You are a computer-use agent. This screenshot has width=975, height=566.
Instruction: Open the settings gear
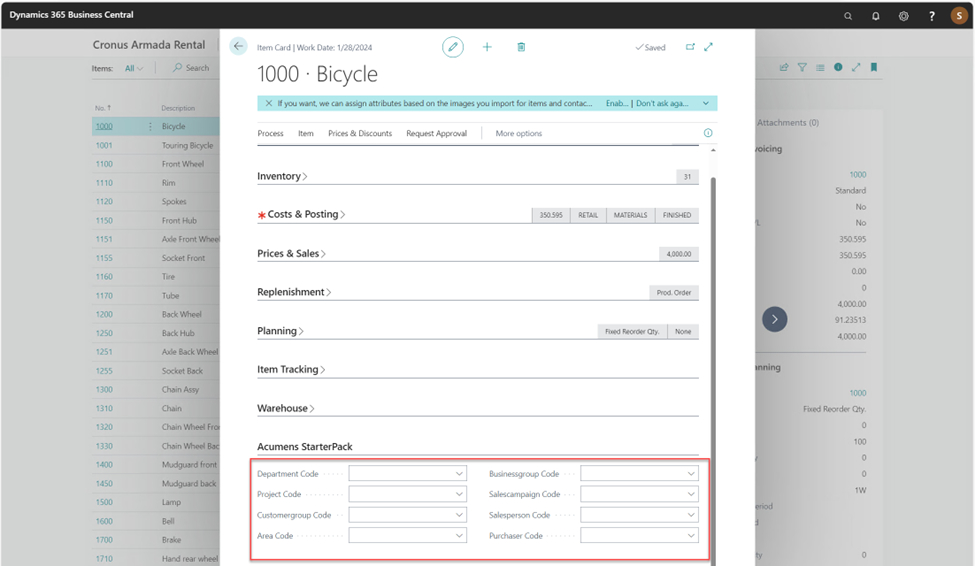coord(903,16)
